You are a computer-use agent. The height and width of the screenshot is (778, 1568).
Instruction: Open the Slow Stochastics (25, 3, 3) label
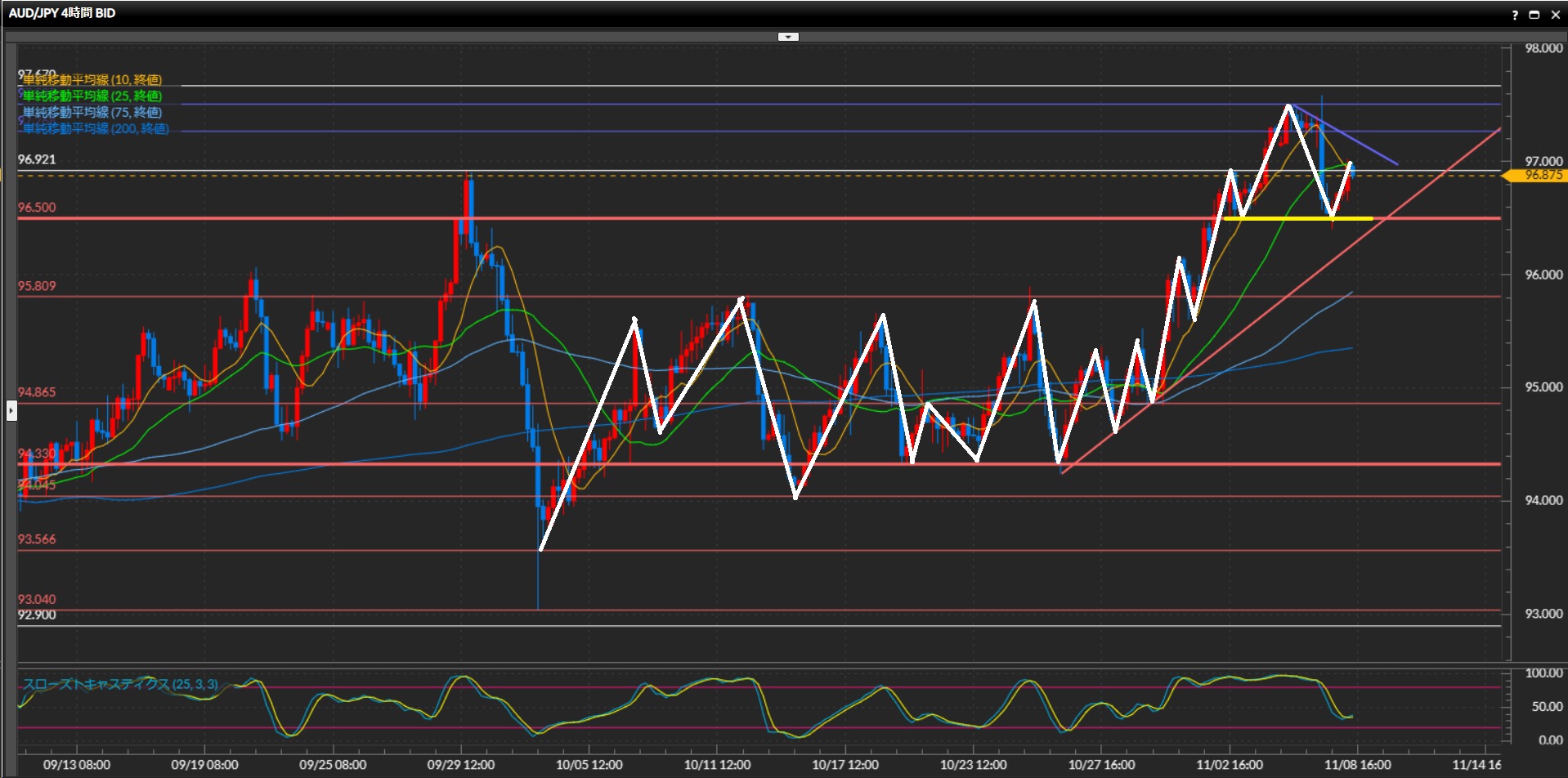tap(120, 684)
